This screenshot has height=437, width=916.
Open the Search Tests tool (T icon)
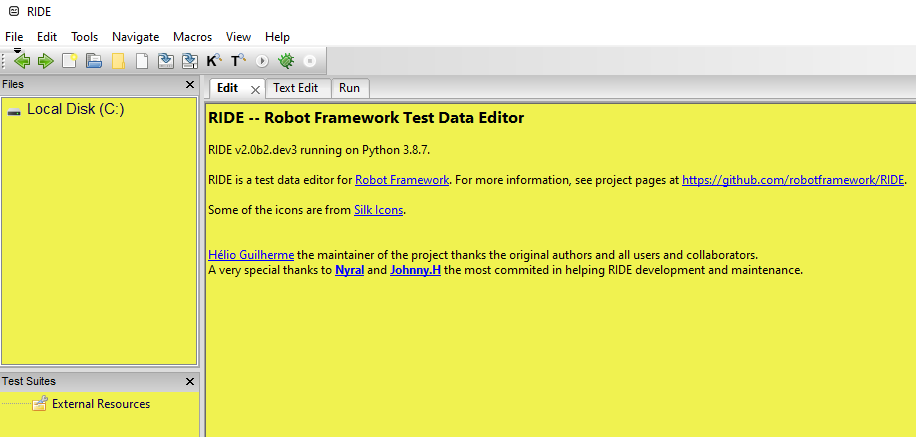pos(238,61)
